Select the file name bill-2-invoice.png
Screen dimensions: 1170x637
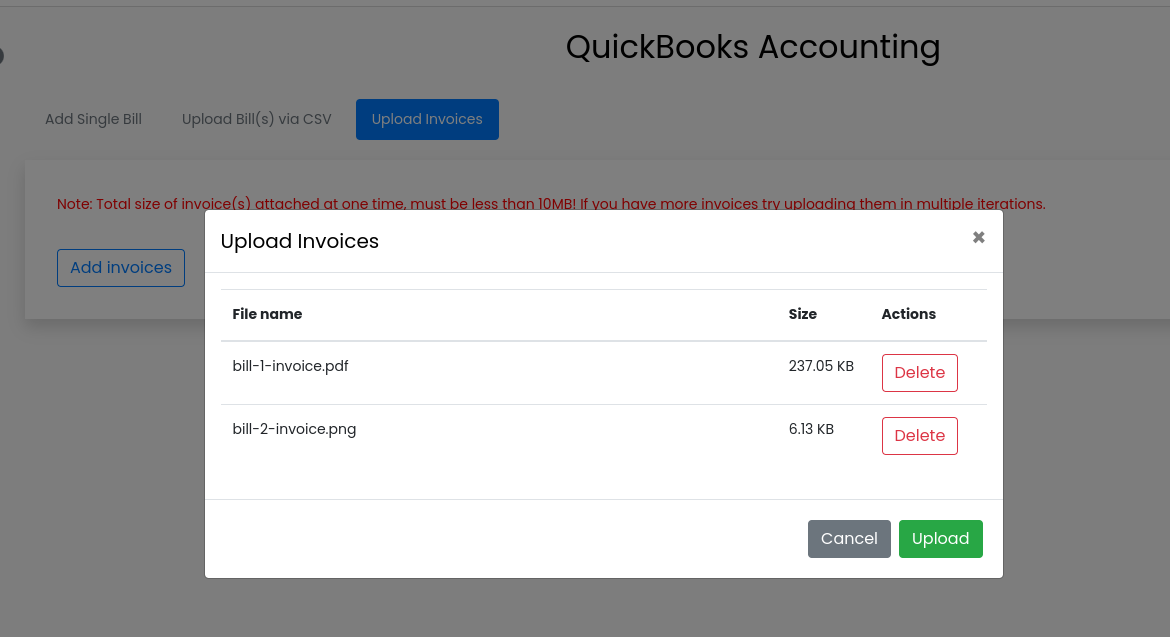coord(294,428)
